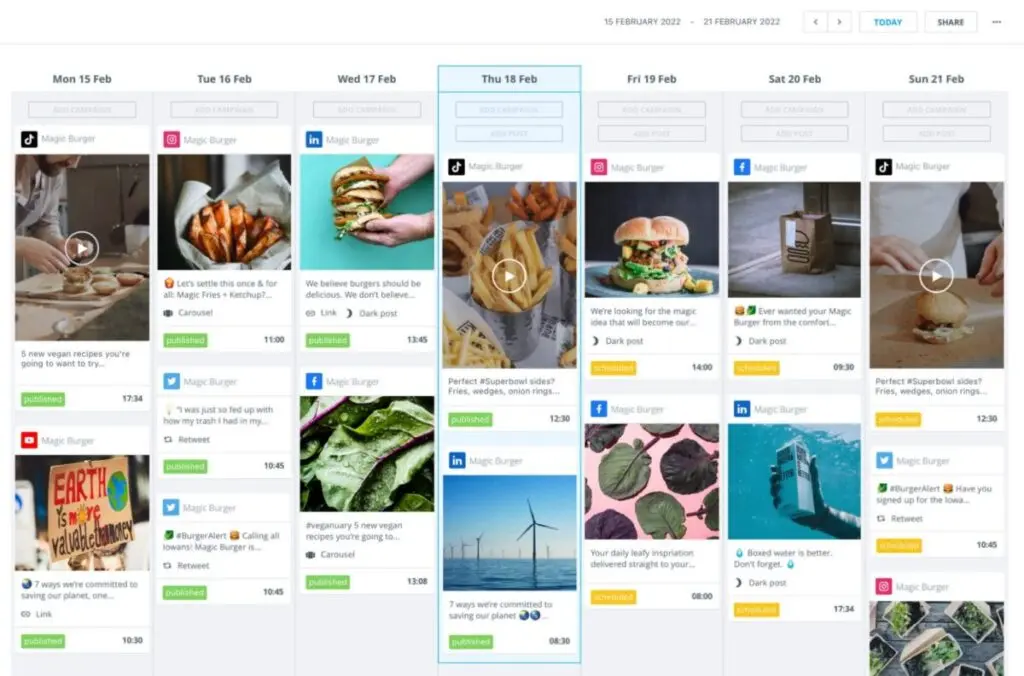Click the yellow scheduled label on Friday's burger post
The width and height of the screenshot is (1024, 676).
point(613,368)
